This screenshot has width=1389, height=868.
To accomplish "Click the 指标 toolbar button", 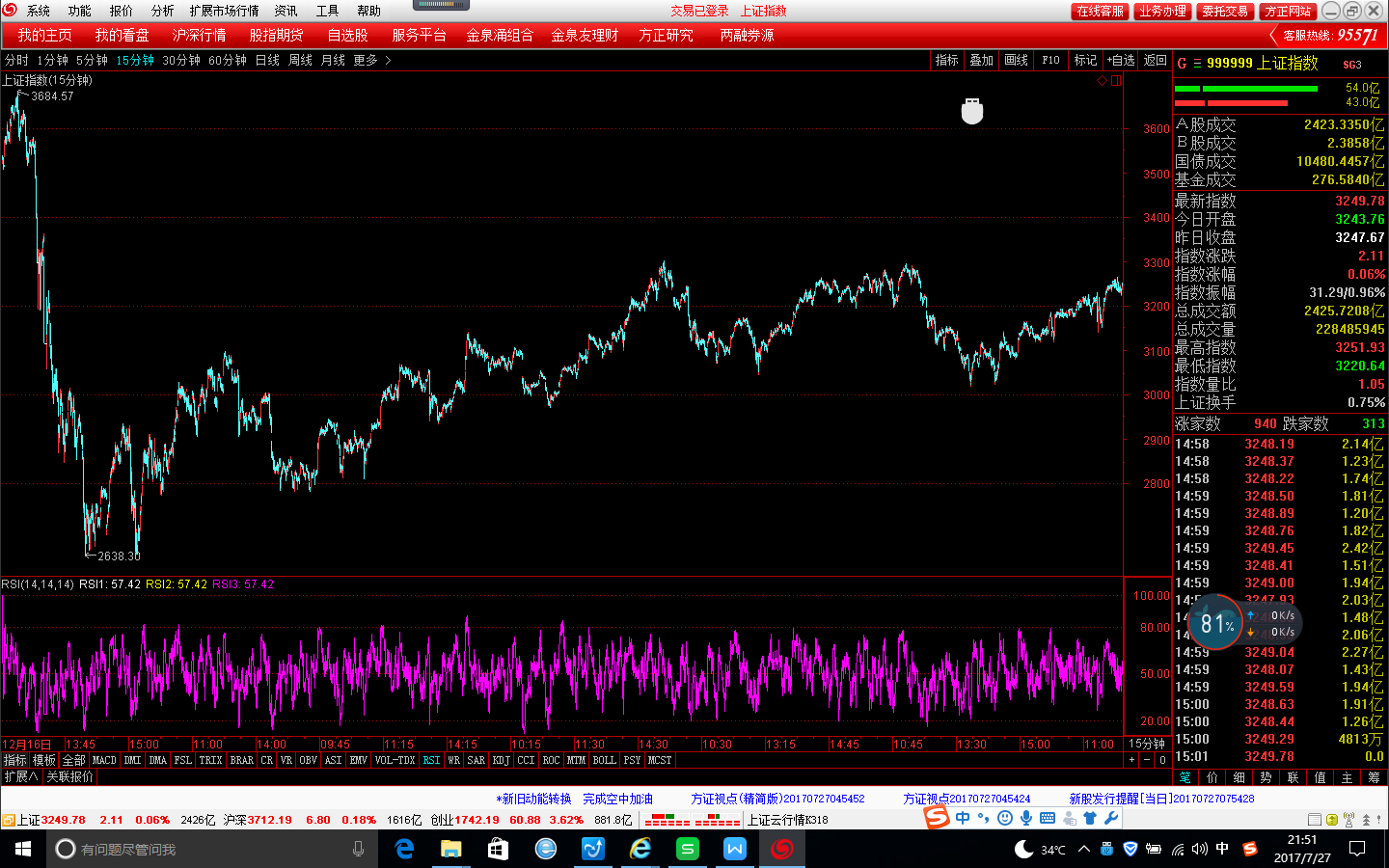I will tap(946, 60).
